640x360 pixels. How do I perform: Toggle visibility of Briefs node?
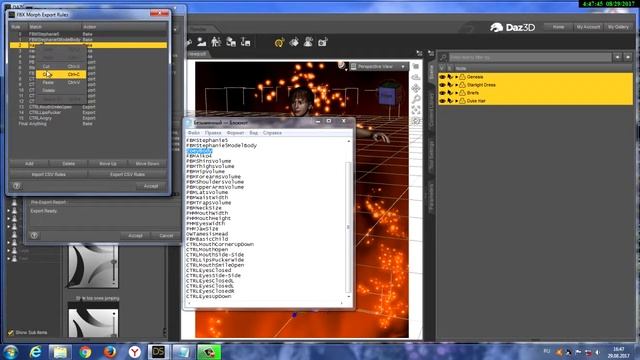442,93
